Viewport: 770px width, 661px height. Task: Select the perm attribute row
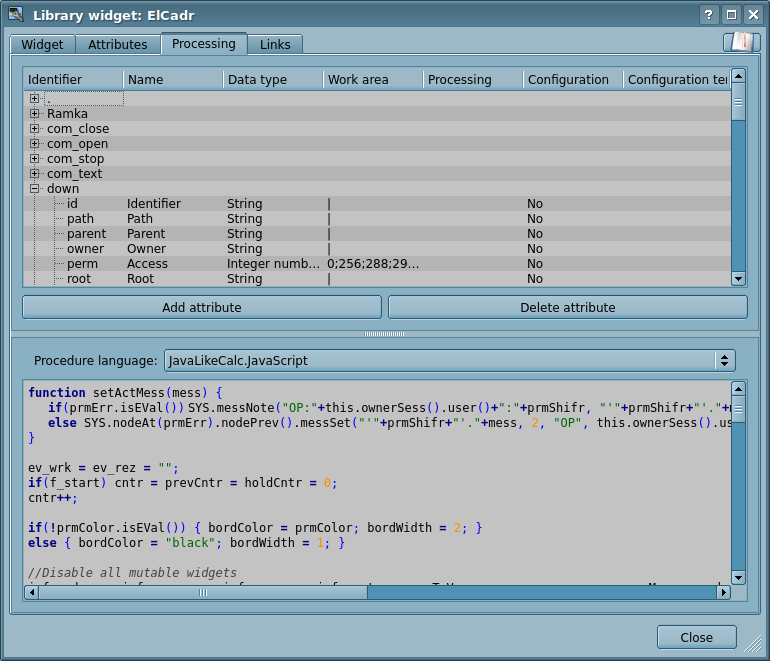(x=80, y=264)
